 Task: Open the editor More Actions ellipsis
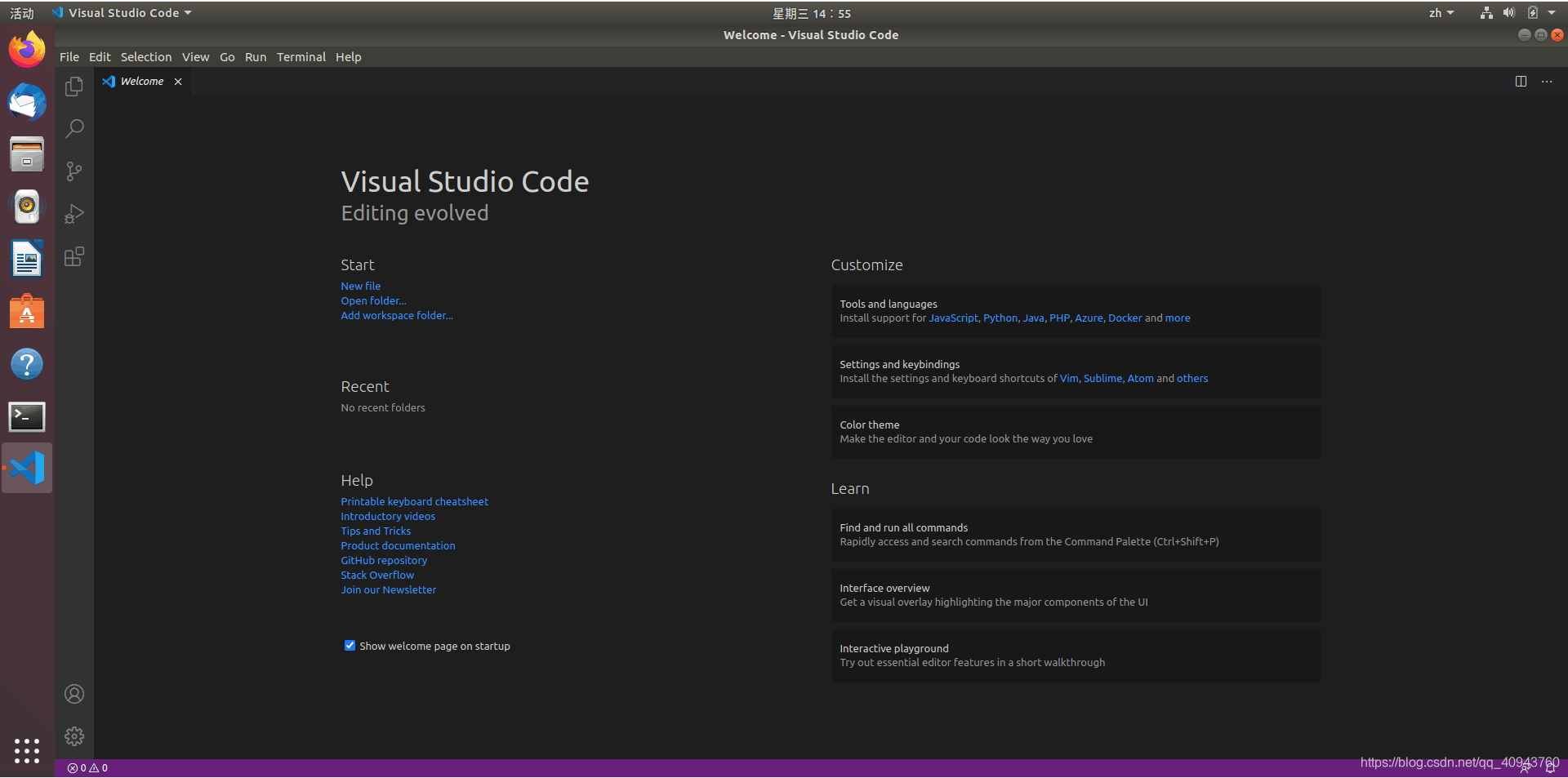1547,82
